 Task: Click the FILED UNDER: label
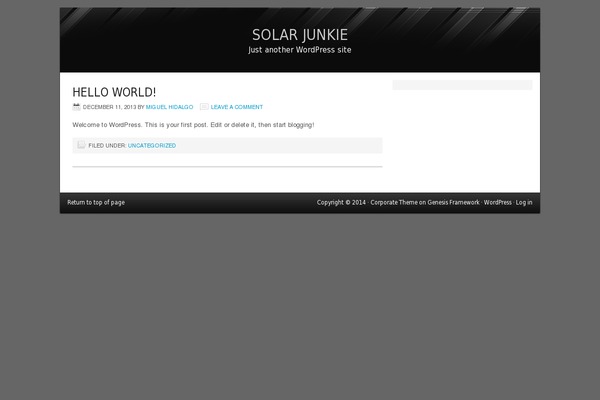coord(107,145)
